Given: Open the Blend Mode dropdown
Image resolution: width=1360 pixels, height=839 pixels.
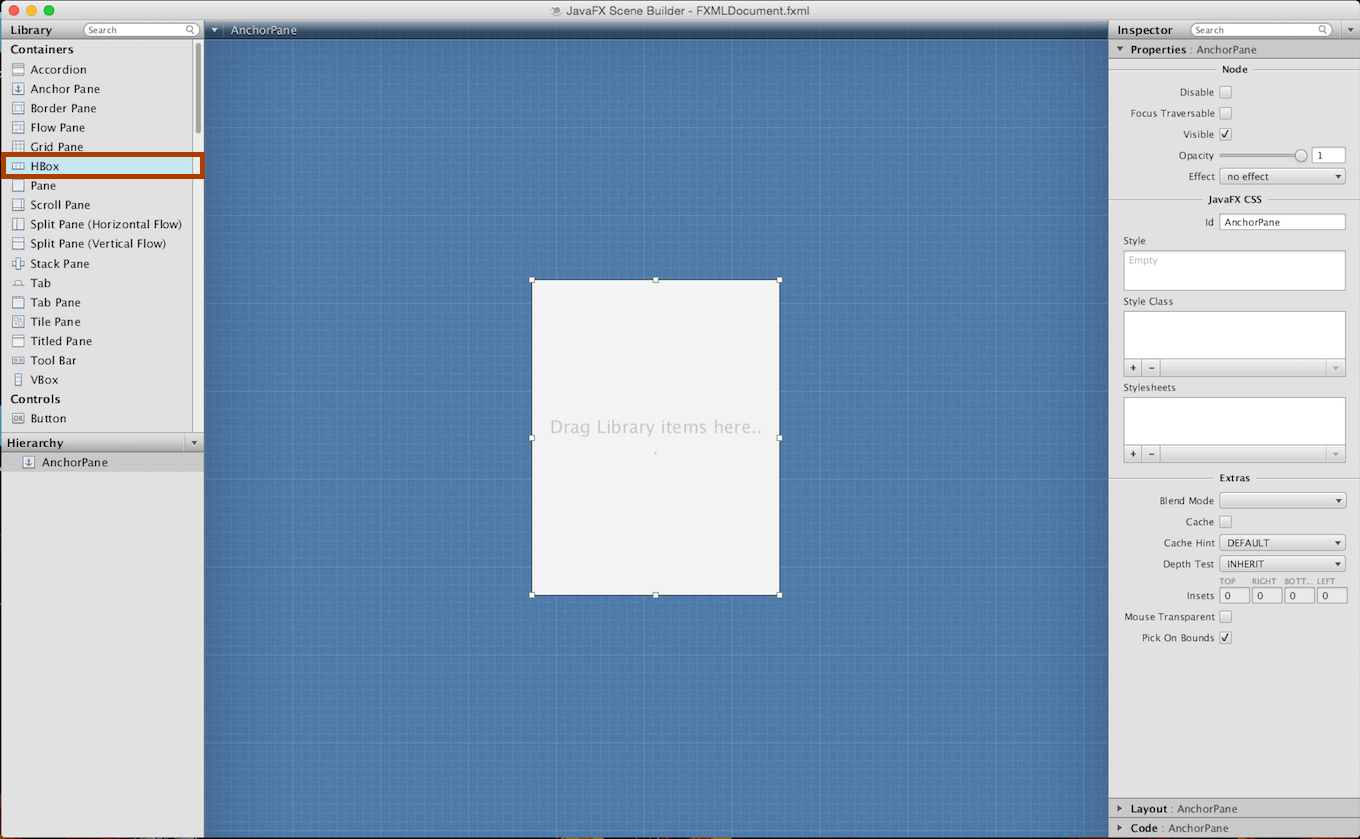Looking at the screenshot, I should (1282, 501).
